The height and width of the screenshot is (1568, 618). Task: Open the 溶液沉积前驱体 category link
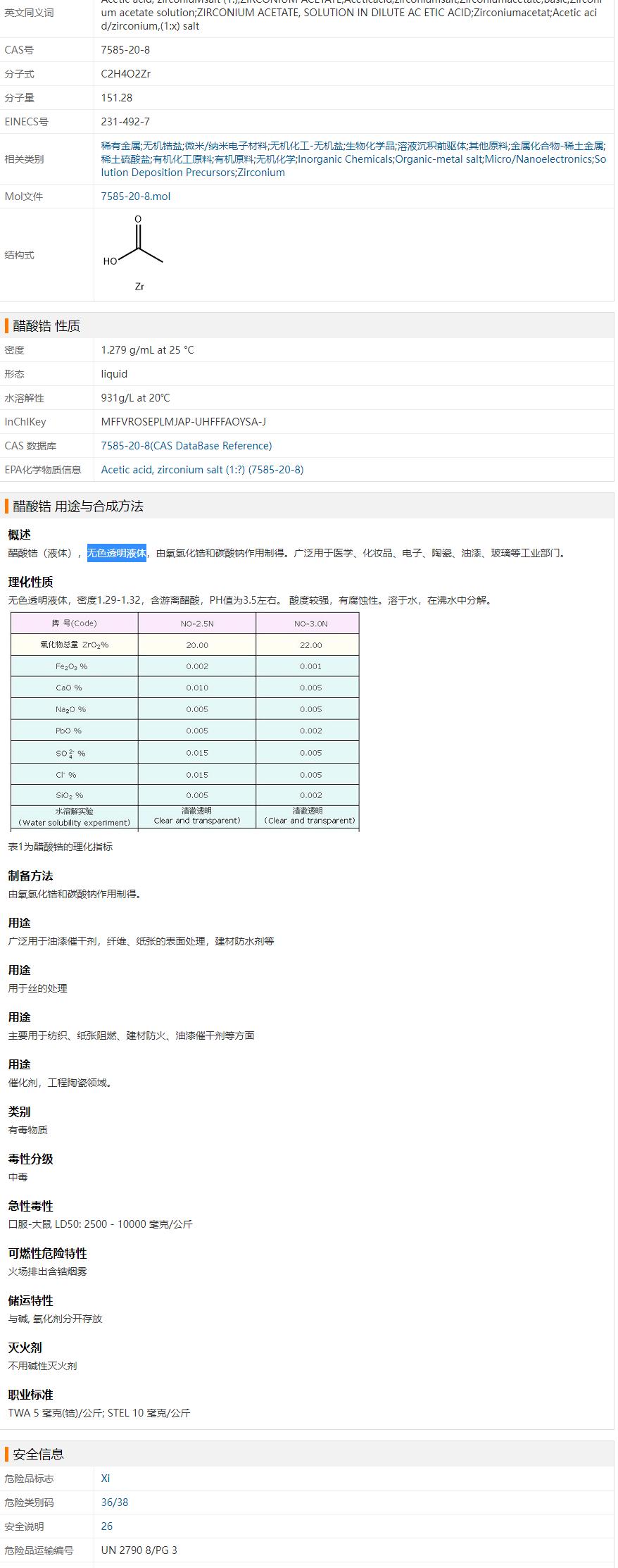(x=431, y=146)
